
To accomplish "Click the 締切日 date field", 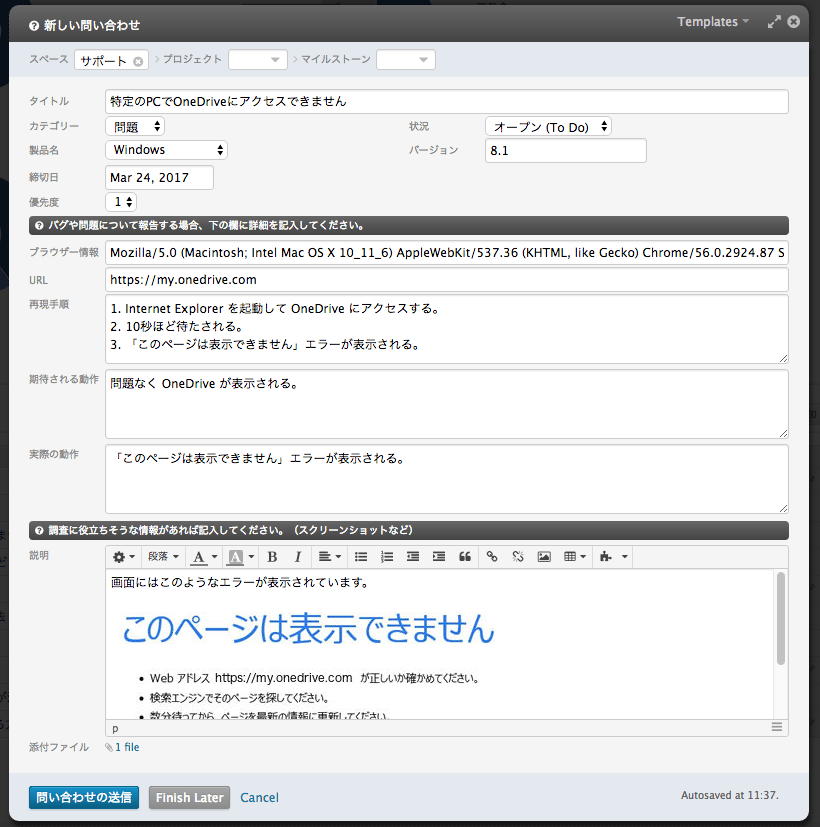I will click(159, 178).
